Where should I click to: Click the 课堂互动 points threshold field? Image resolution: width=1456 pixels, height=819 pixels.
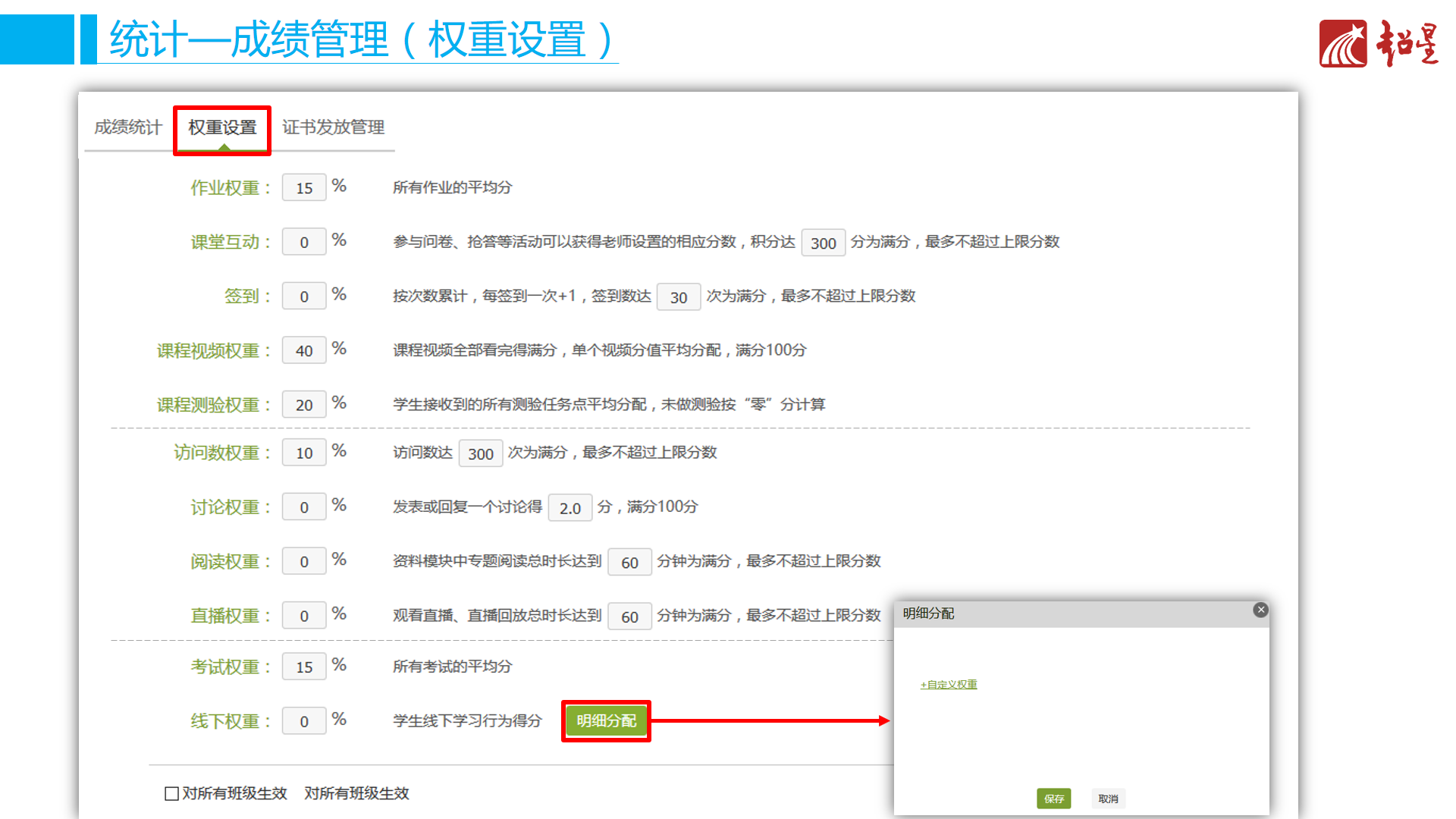pyautogui.click(x=823, y=243)
